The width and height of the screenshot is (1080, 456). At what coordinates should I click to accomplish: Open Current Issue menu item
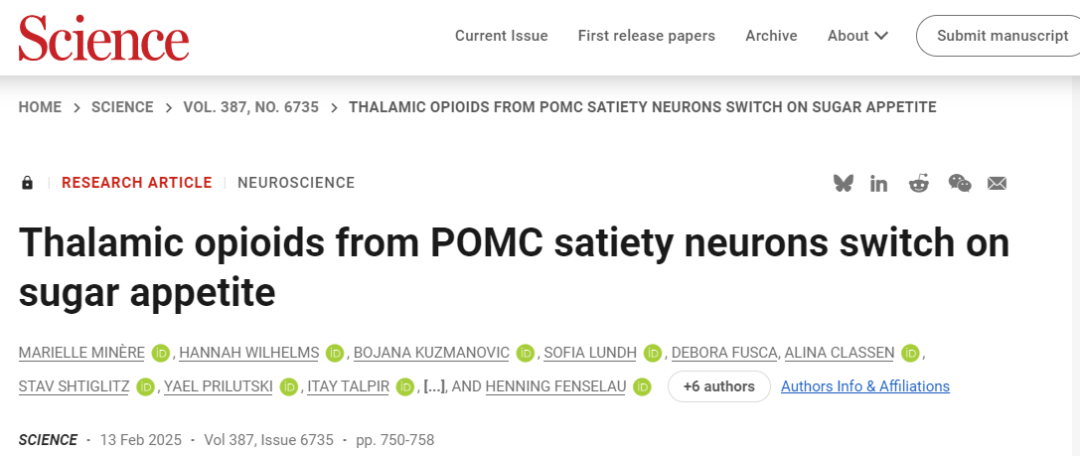(x=501, y=36)
